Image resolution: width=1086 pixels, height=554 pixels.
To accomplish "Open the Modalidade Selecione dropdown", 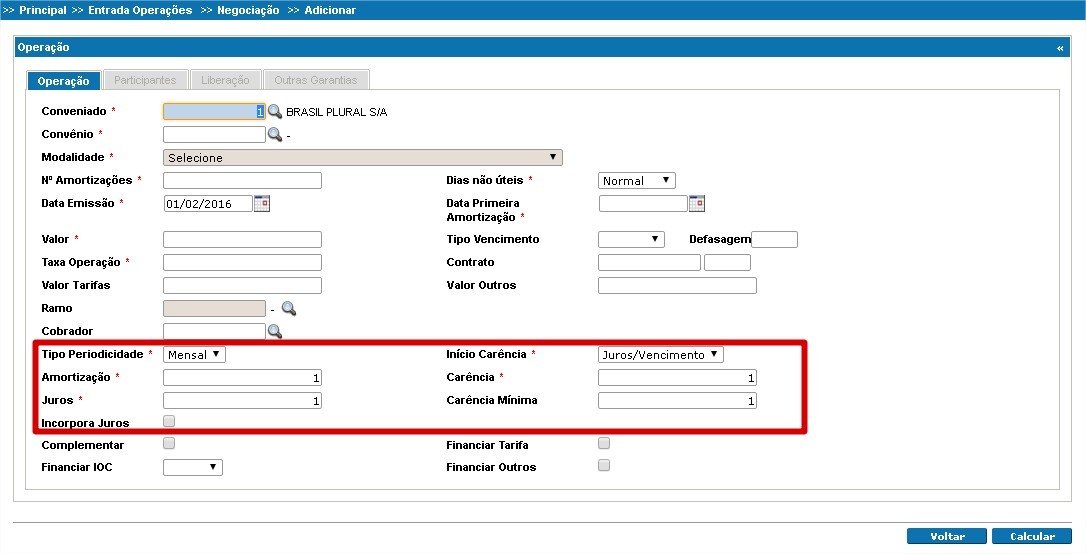I will pos(363,158).
